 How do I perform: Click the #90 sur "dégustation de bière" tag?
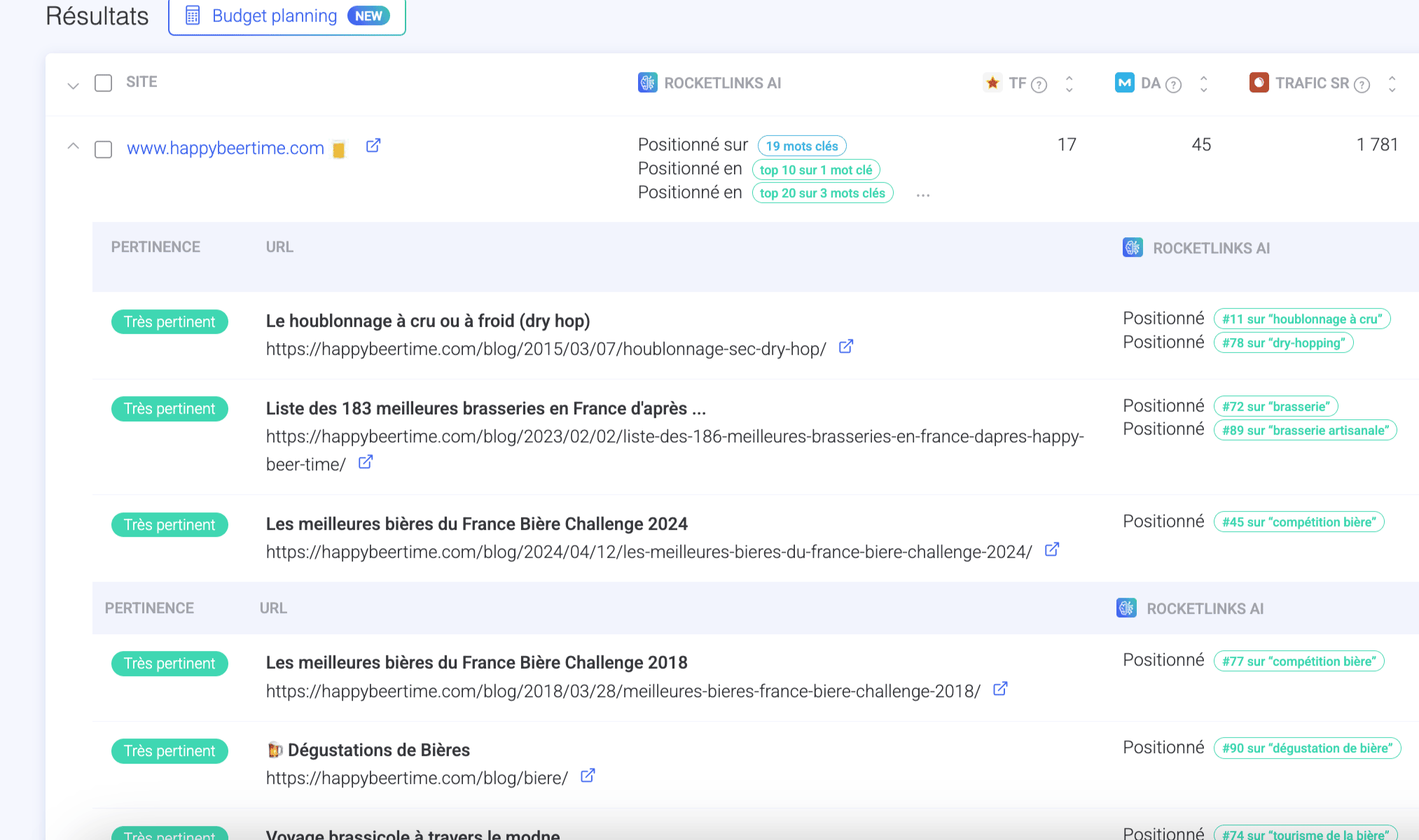point(1307,748)
